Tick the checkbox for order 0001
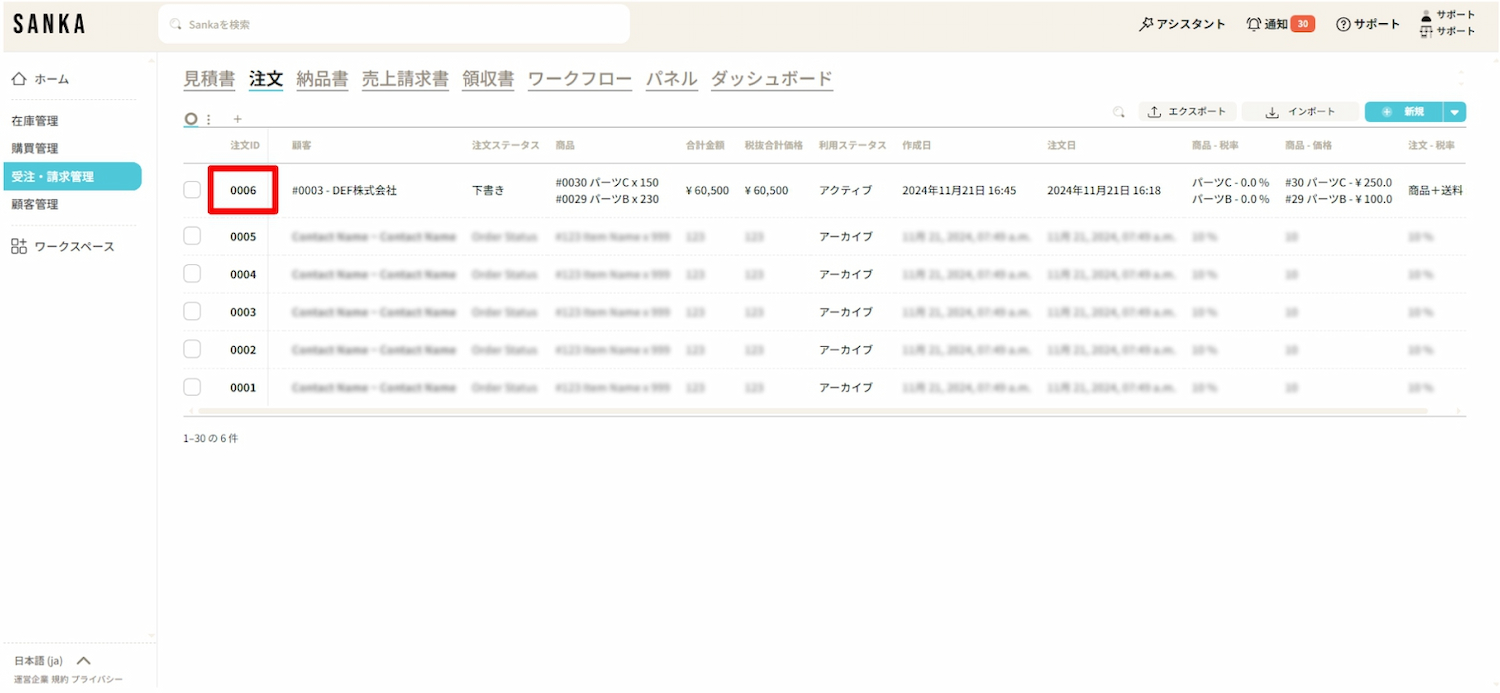1500x693 pixels. click(192, 387)
